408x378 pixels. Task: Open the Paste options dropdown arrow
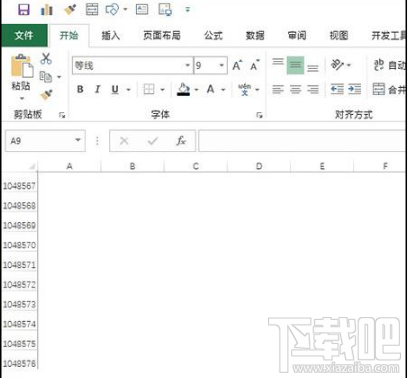22,98
